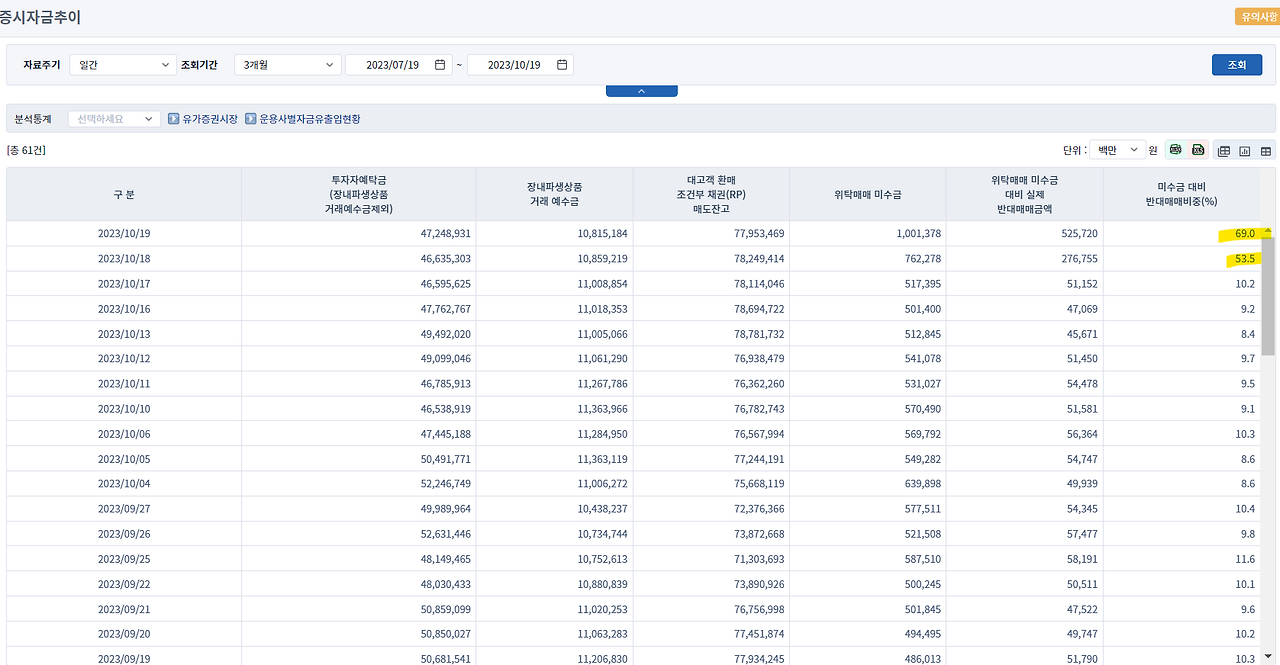This screenshot has height=665, width=1280.
Task: Collapse the search panel with chevron bar
Action: click(641, 91)
